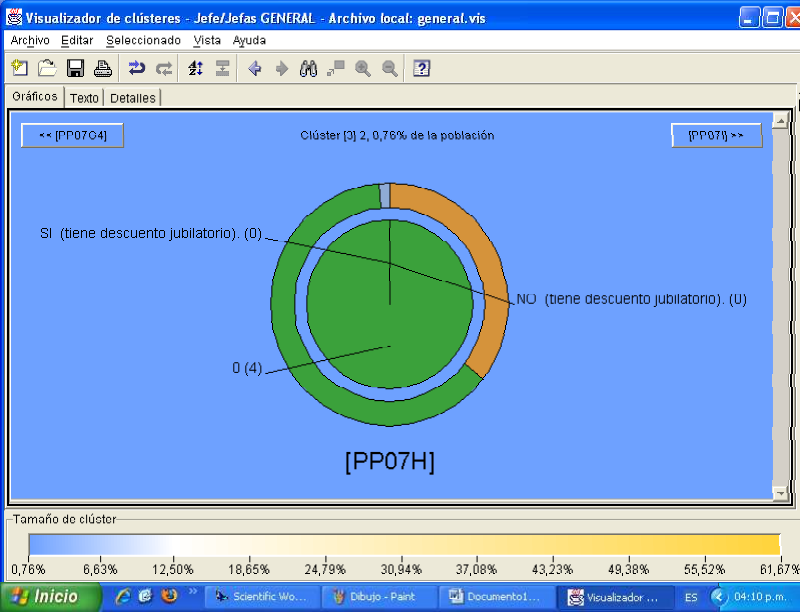This screenshot has width=800, height=612.
Task: Click the blue undo arrows icon
Action: [137, 68]
